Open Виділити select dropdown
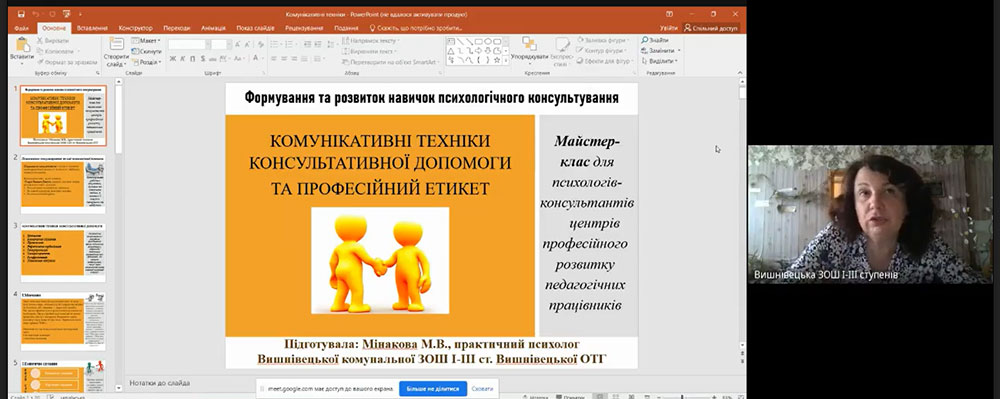 [660, 61]
